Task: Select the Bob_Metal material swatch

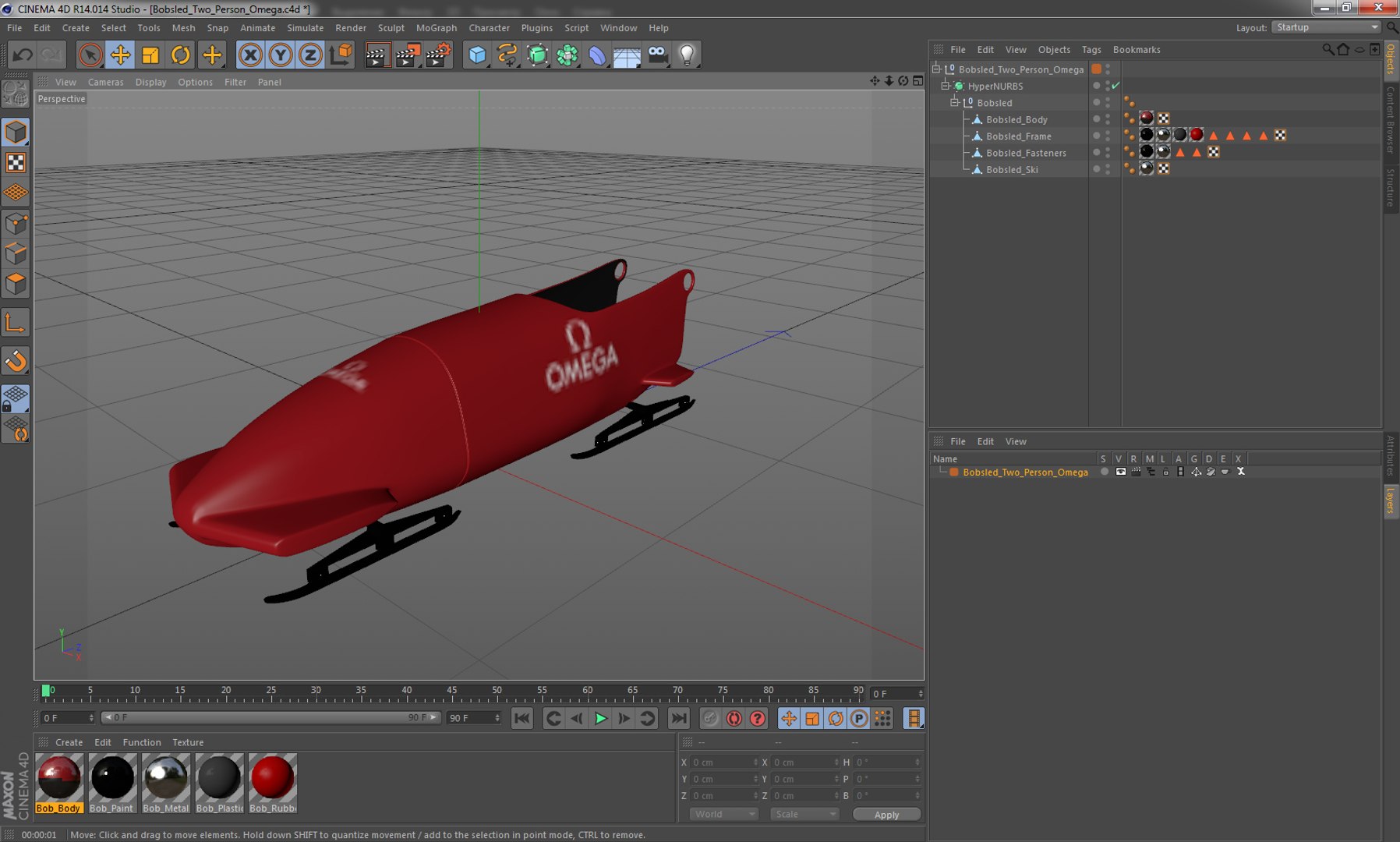Action: coord(166,783)
